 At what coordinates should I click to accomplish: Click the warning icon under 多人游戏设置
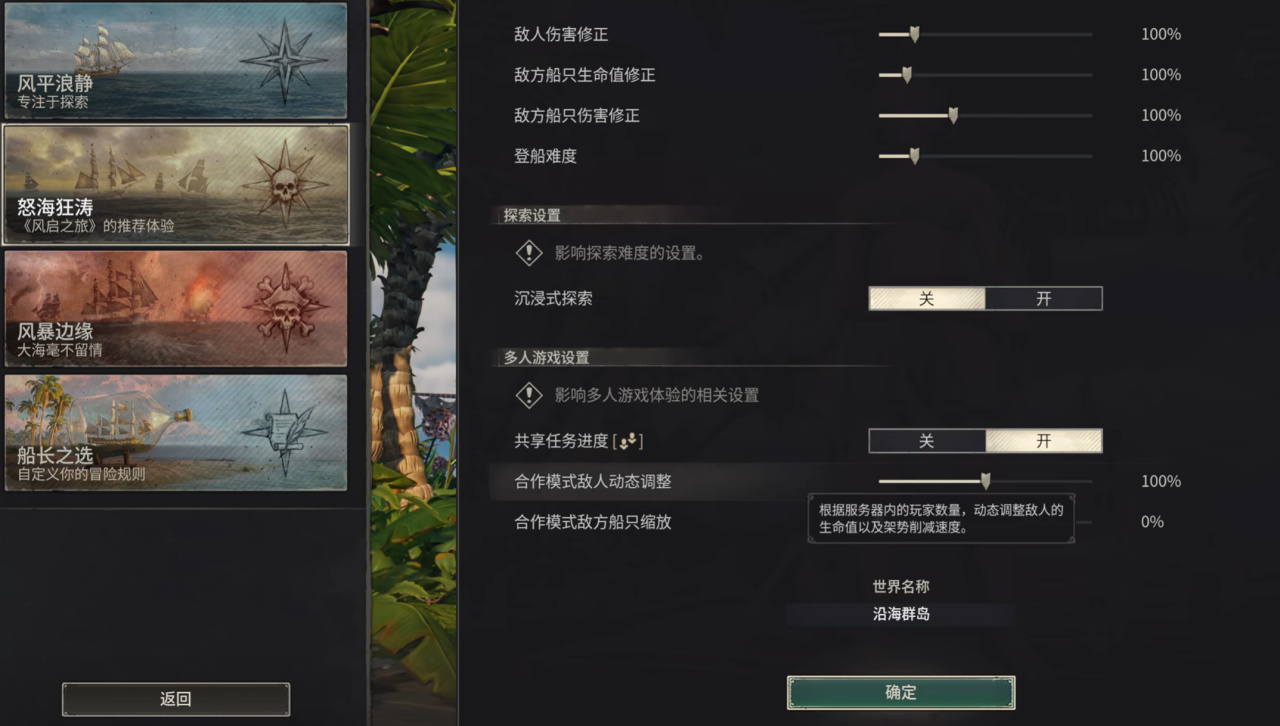(529, 395)
